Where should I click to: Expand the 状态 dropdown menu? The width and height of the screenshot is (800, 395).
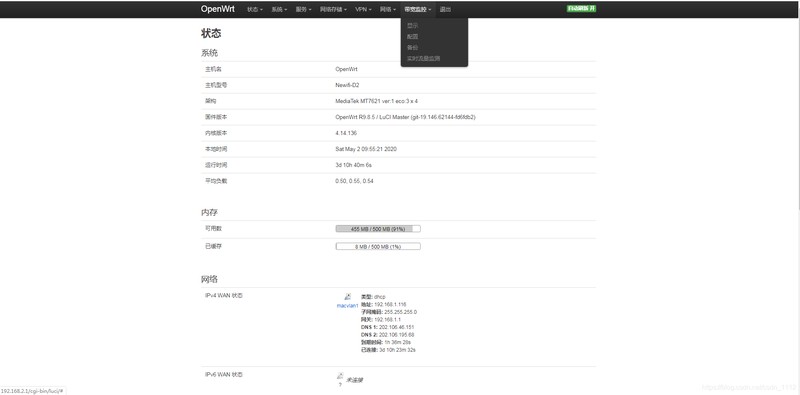[x=255, y=9]
